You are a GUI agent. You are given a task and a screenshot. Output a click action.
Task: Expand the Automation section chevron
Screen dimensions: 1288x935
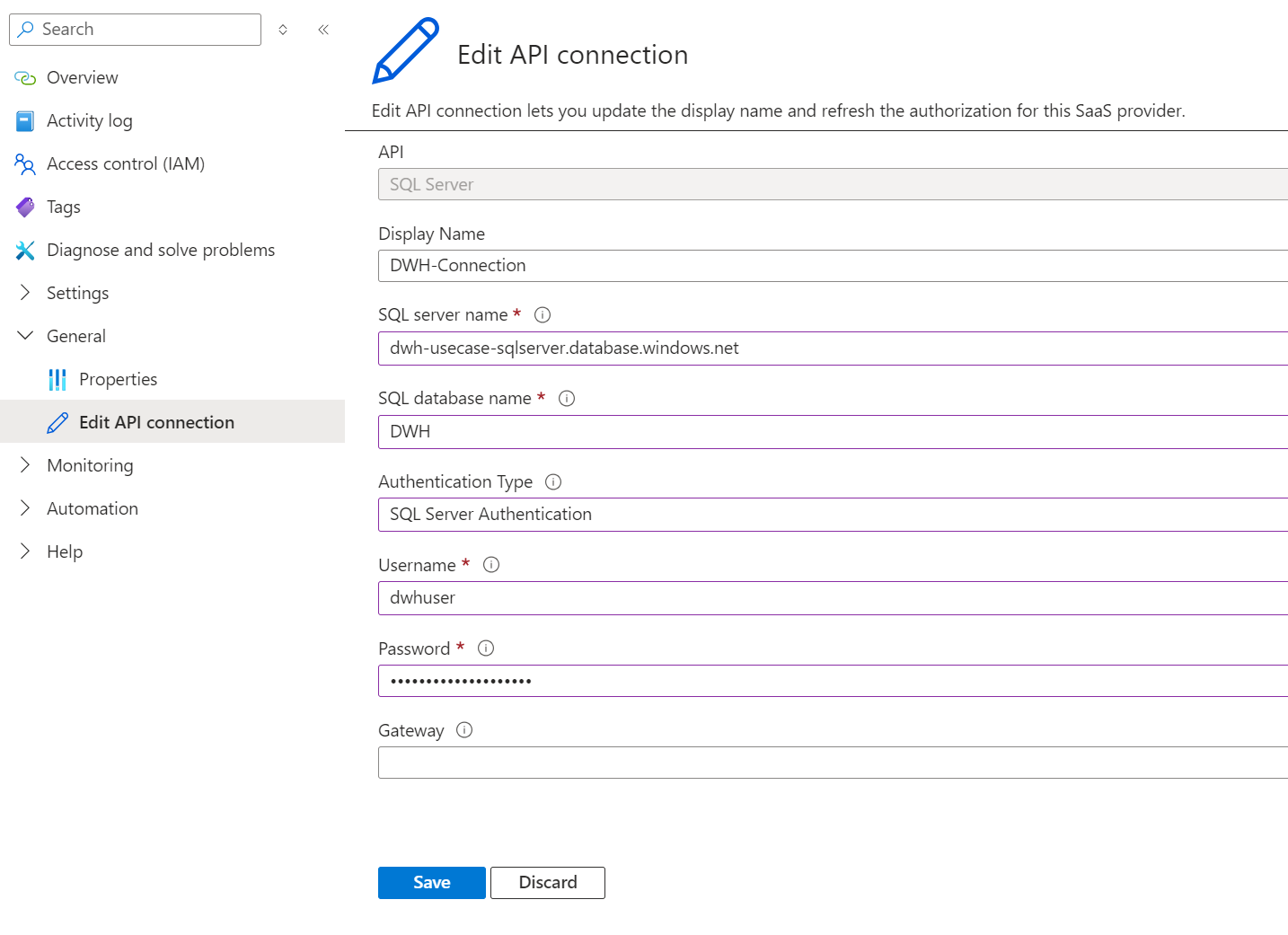pos(25,508)
